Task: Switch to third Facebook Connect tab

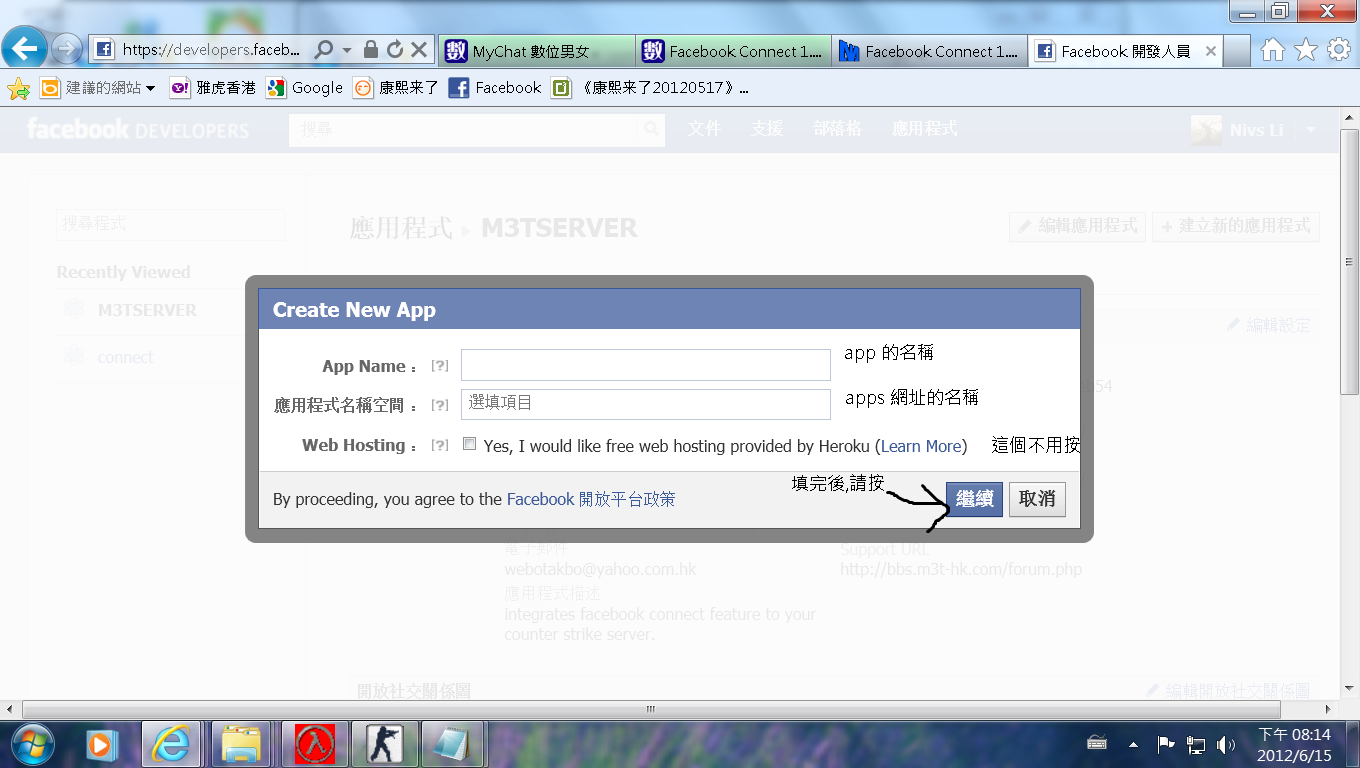Action: 929,51
